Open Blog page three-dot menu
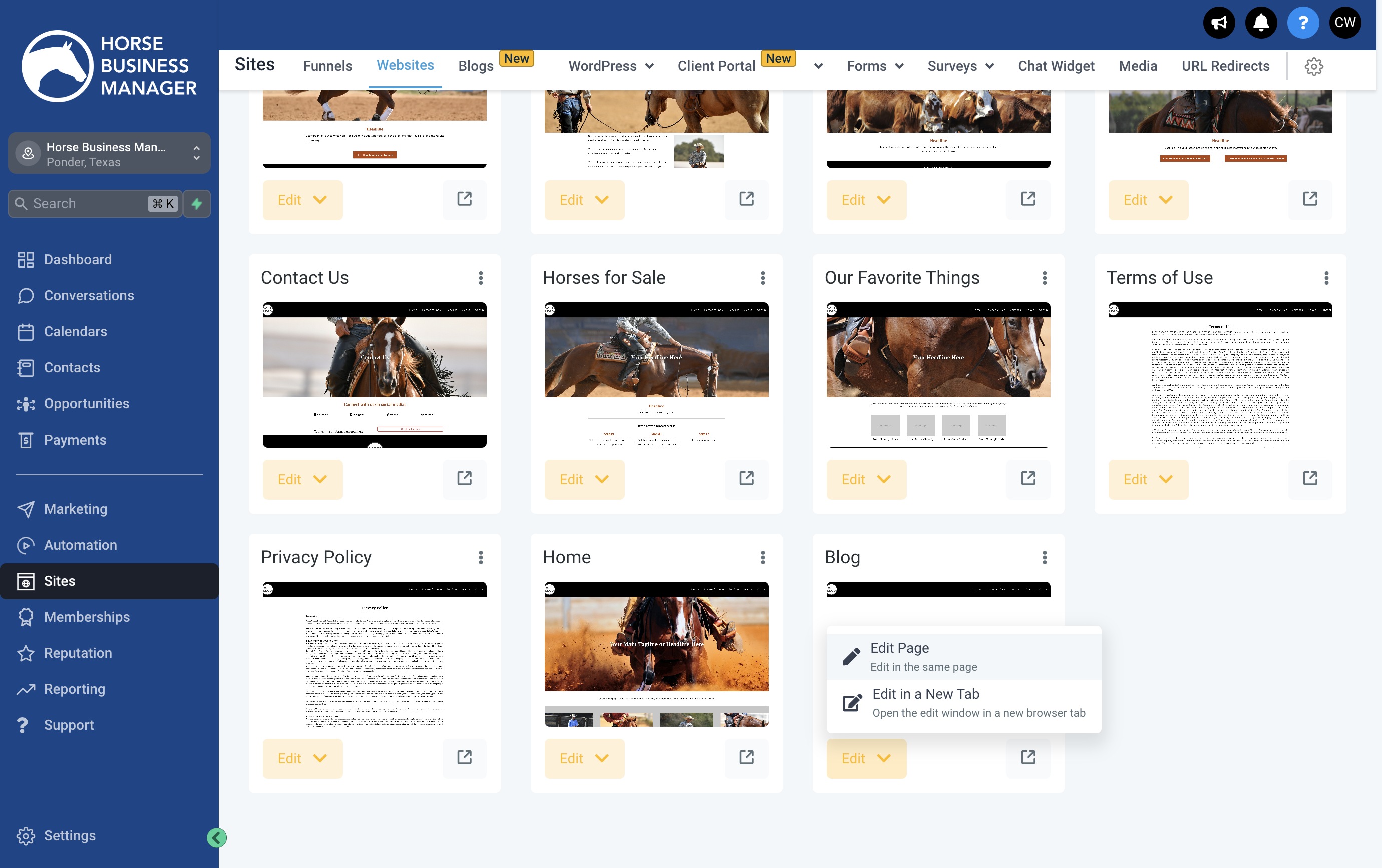The height and width of the screenshot is (868, 1382). point(1045,558)
